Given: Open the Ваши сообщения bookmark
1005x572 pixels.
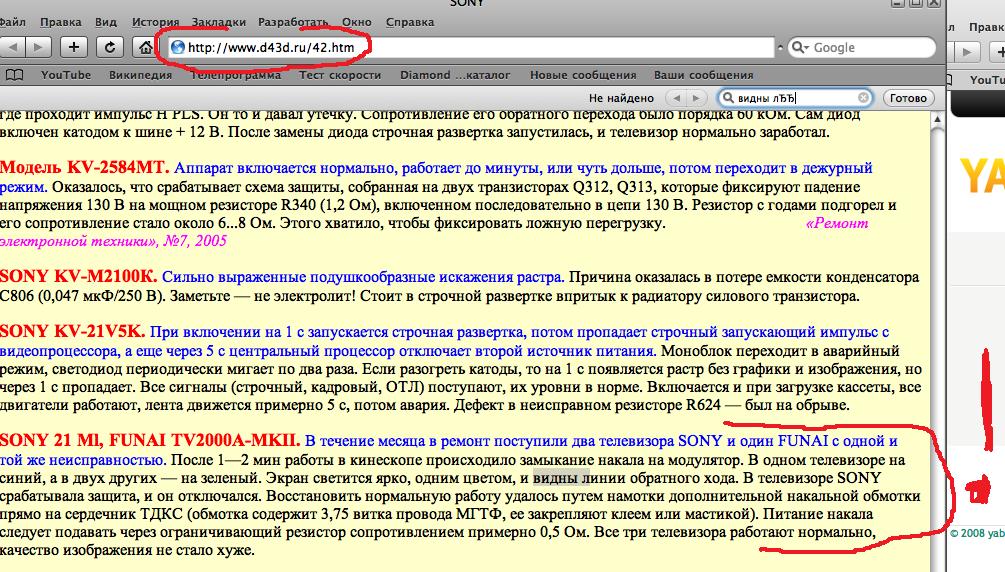Looking at the screenshot, I should pos(704,75).
